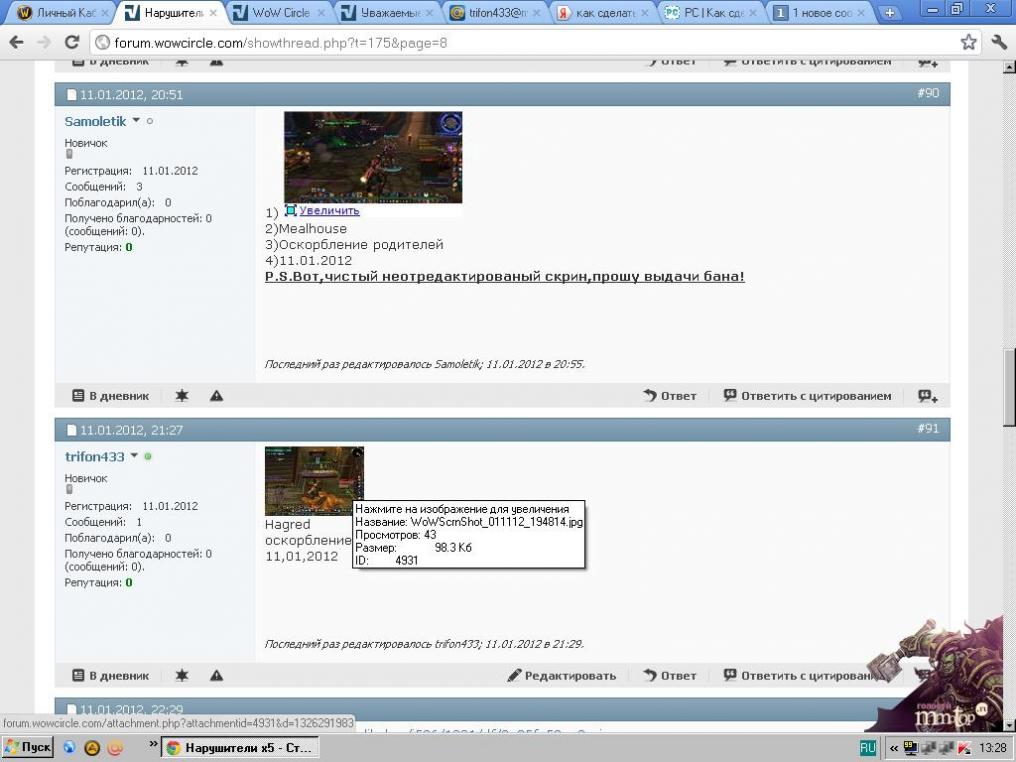Screen dimensions: 1016x762
Task: Click the multi-quote icon in post #90
Action: 928,396
